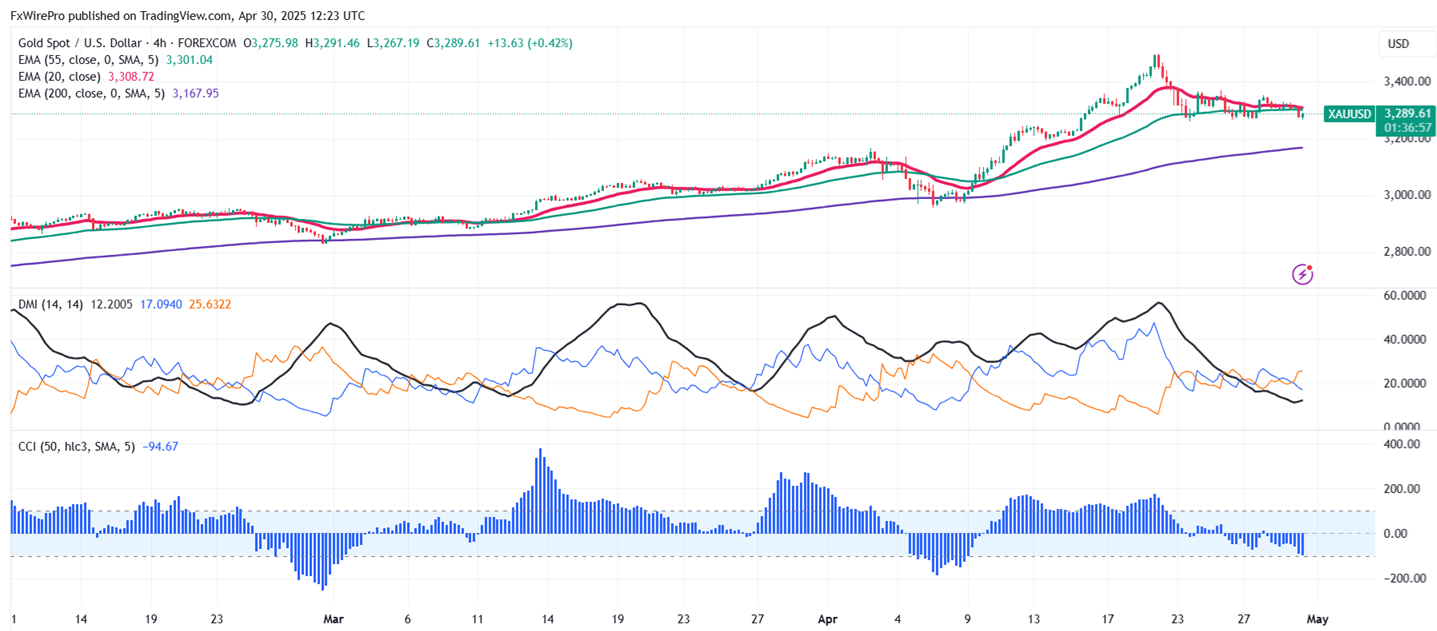
Task: Click the +13.63 (+0.42%) change value
Action: point(531,43)
